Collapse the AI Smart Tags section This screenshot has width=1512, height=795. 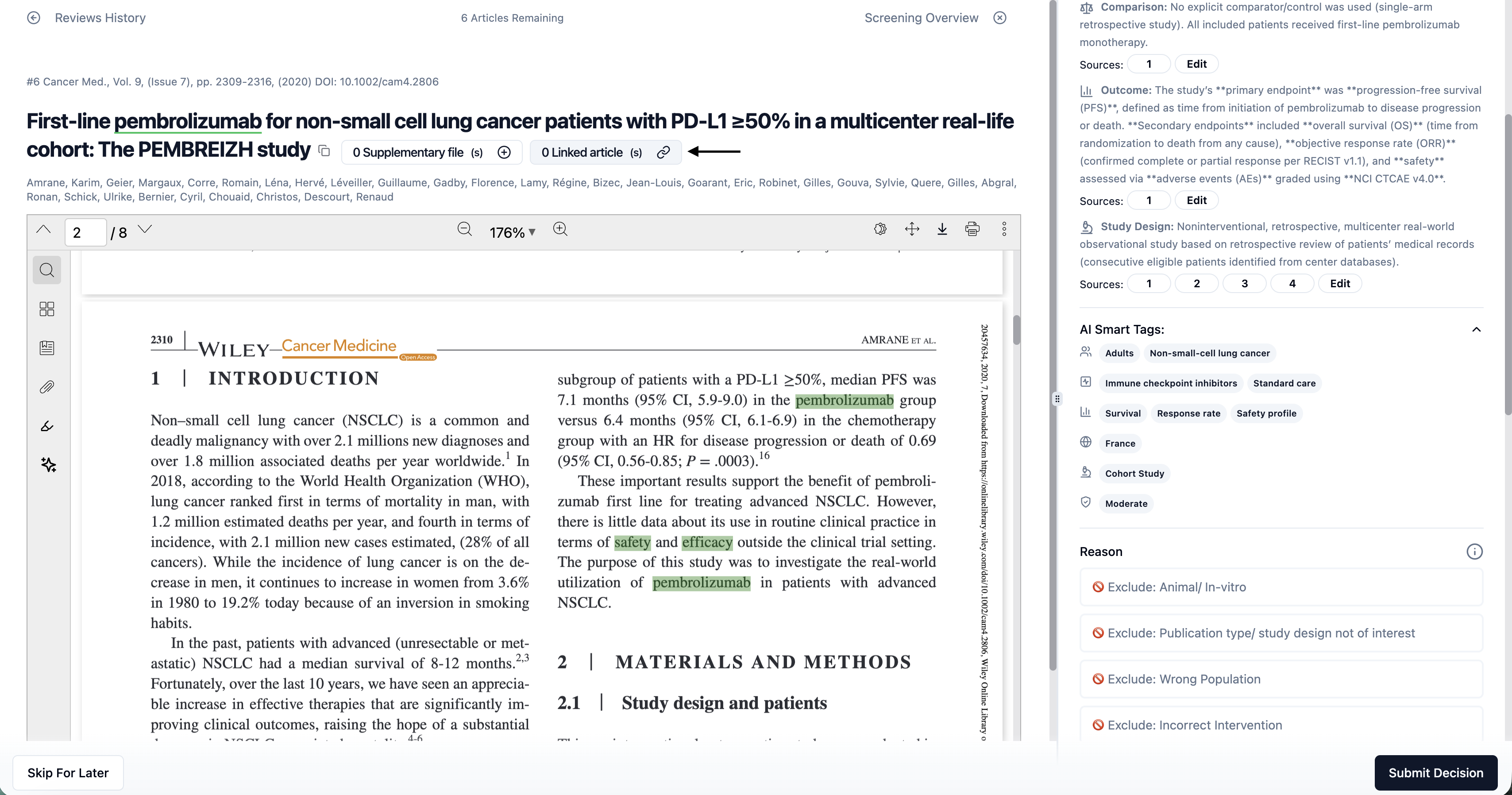point(1476,329)
